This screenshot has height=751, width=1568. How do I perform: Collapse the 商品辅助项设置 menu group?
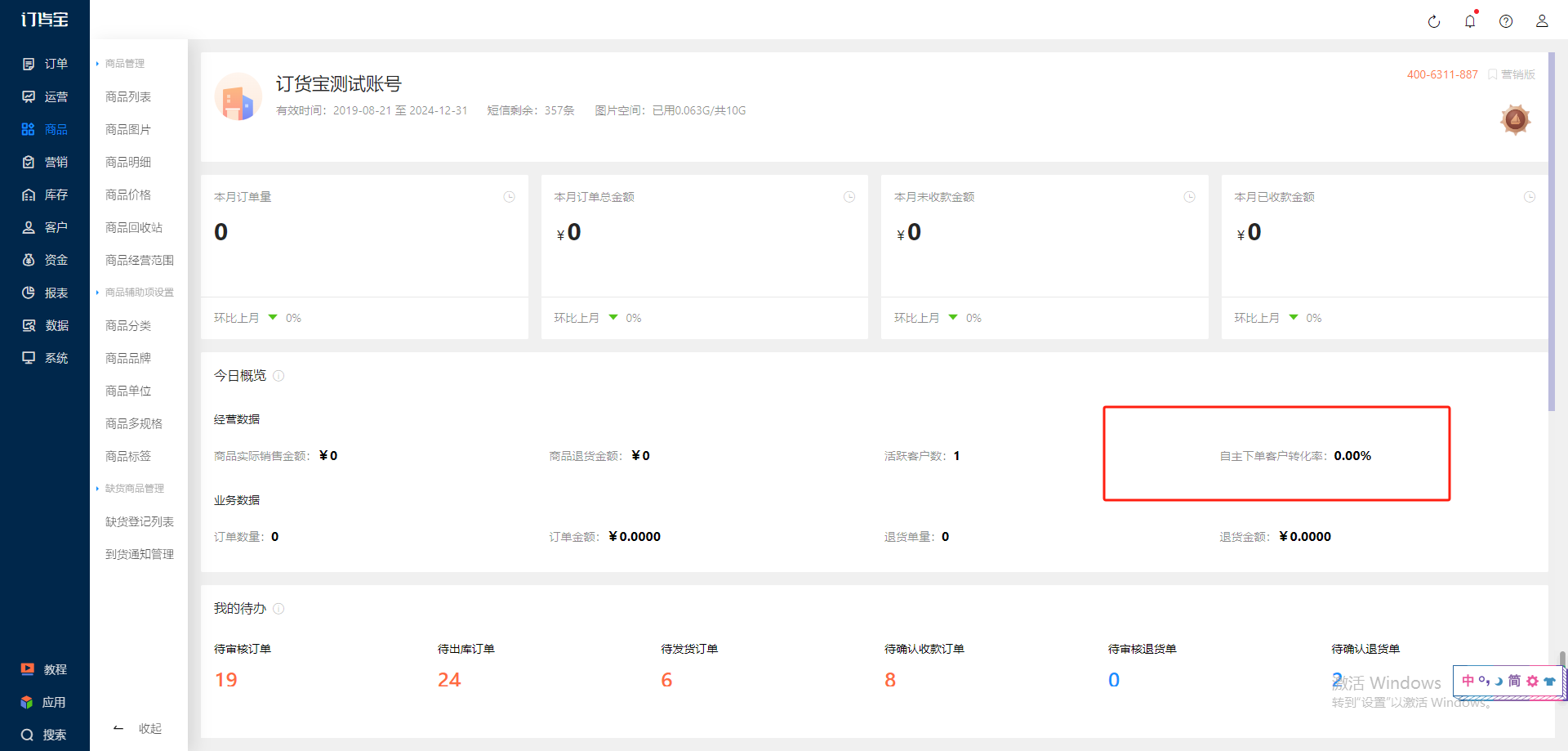[136, 293]
